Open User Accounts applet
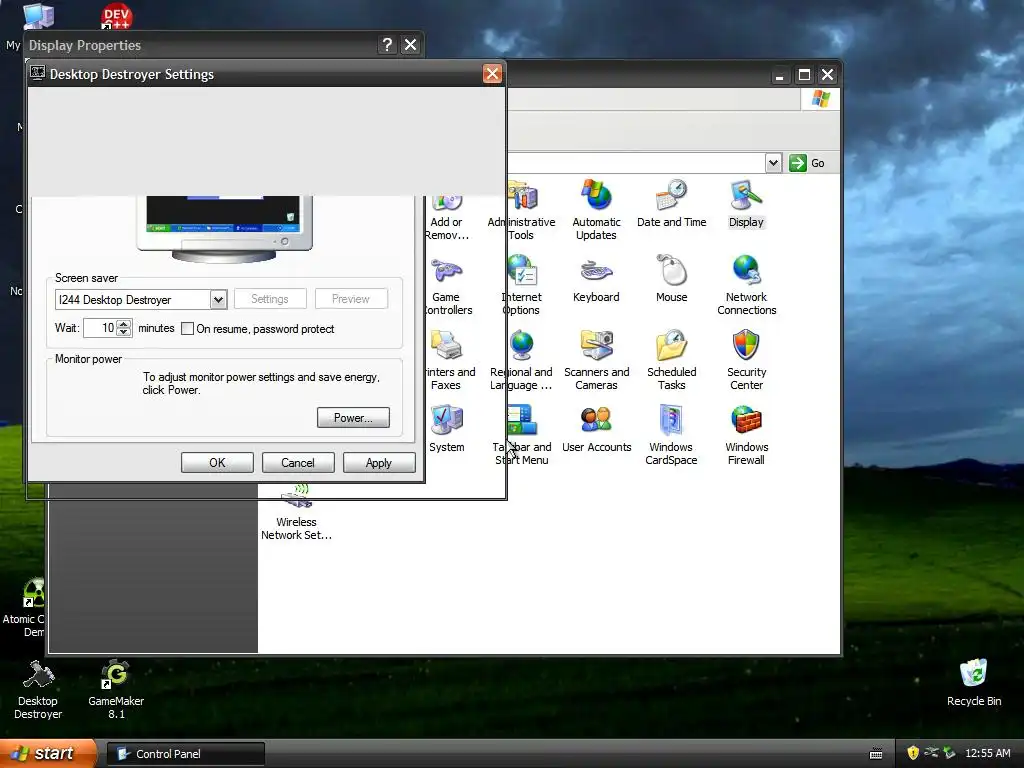 (x=596, y=429)
